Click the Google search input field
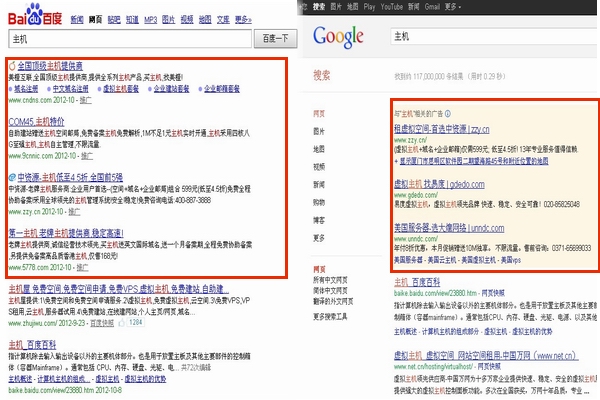Image resolution: width=600 pixels, height=400 pixels. coord(480,37)
